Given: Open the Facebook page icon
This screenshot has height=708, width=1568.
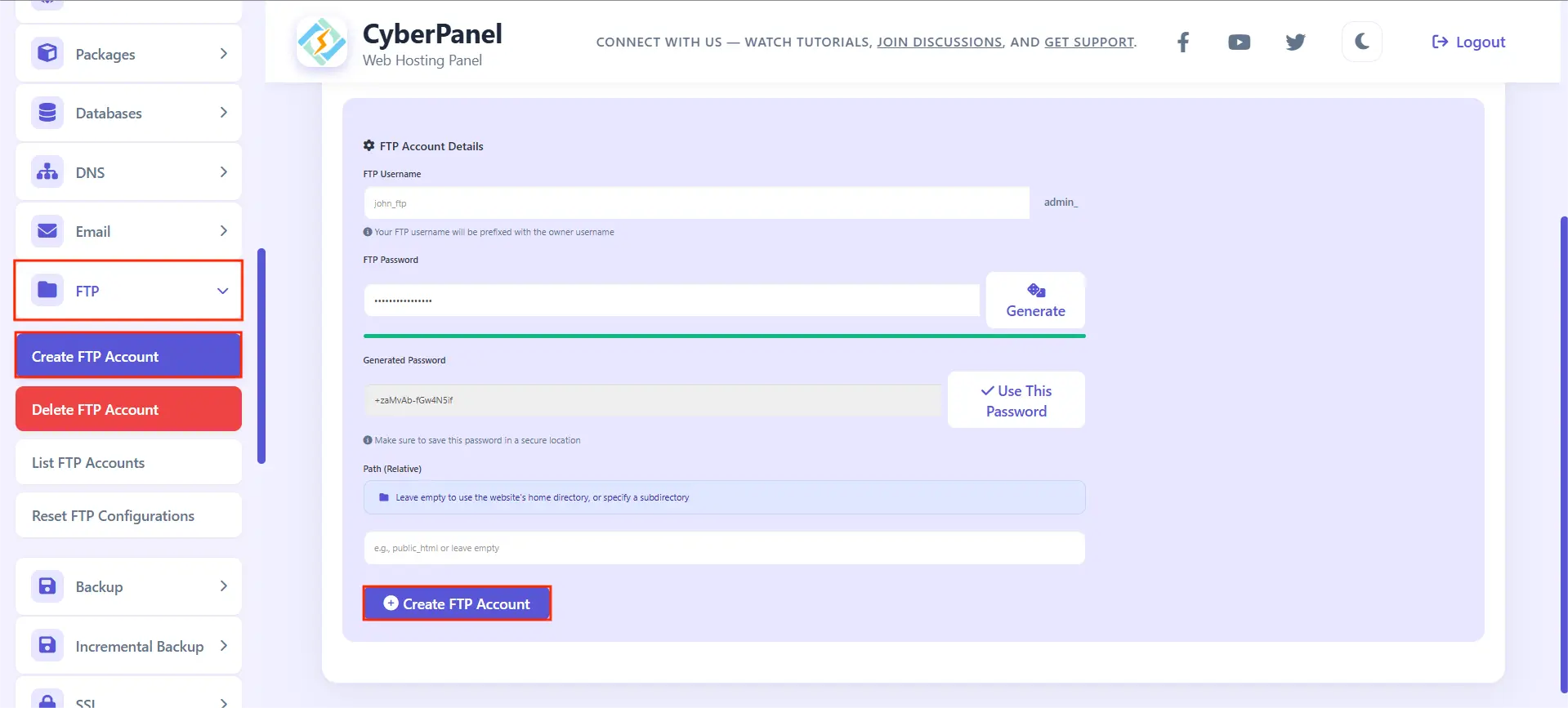Looking at the screenshot, I should point(1183,42).
